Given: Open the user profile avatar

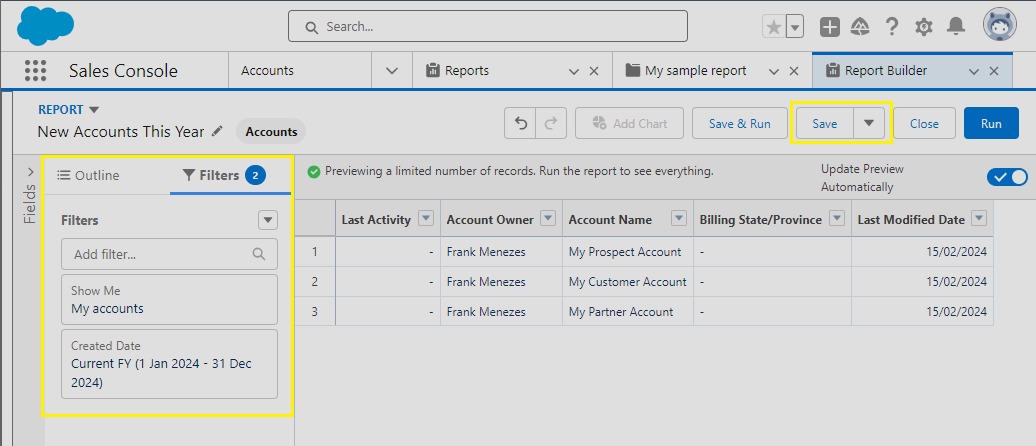Looking at the screenshot, I should (1000, 25).
